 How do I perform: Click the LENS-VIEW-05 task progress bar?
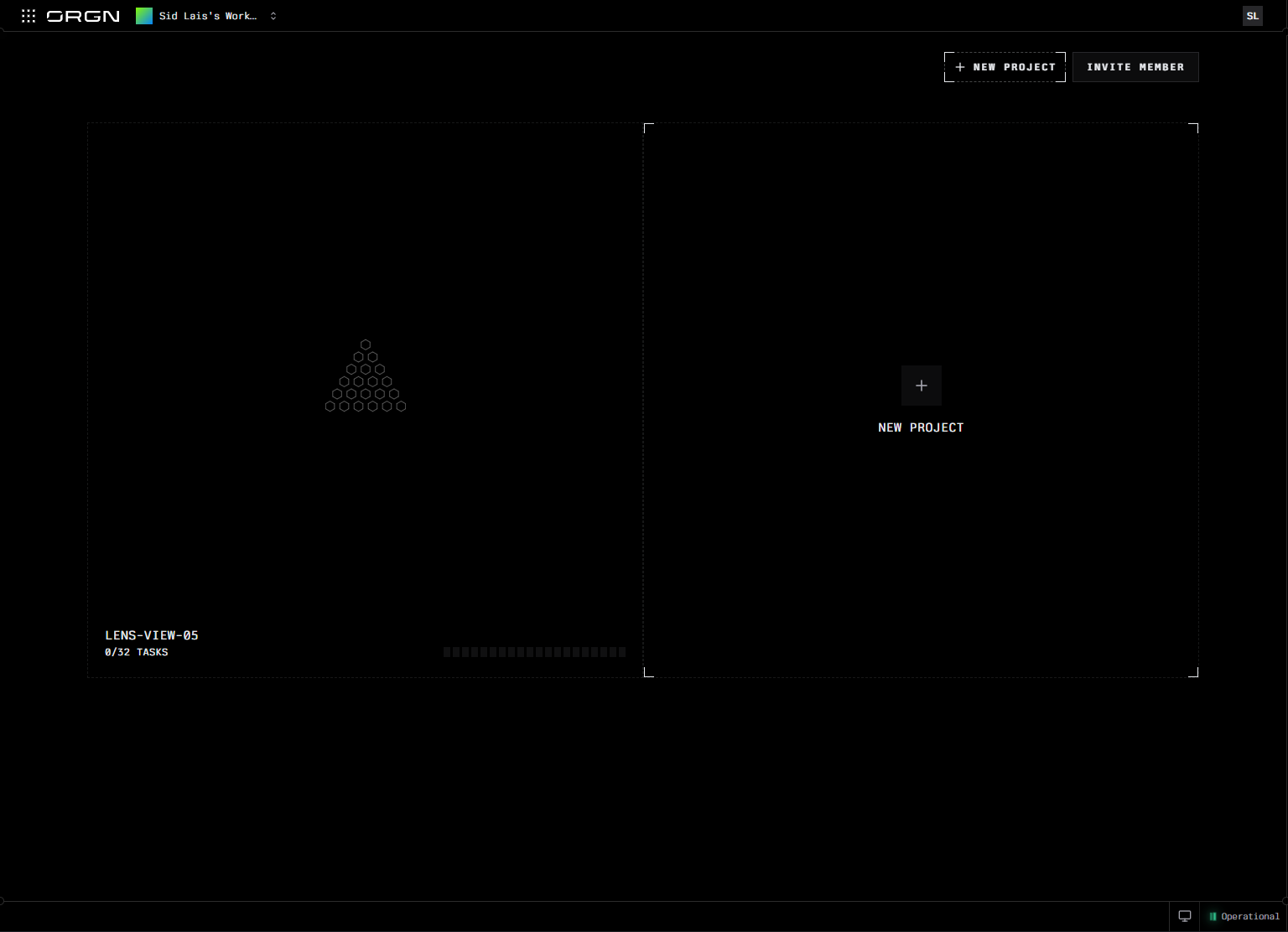click(534, 652)
